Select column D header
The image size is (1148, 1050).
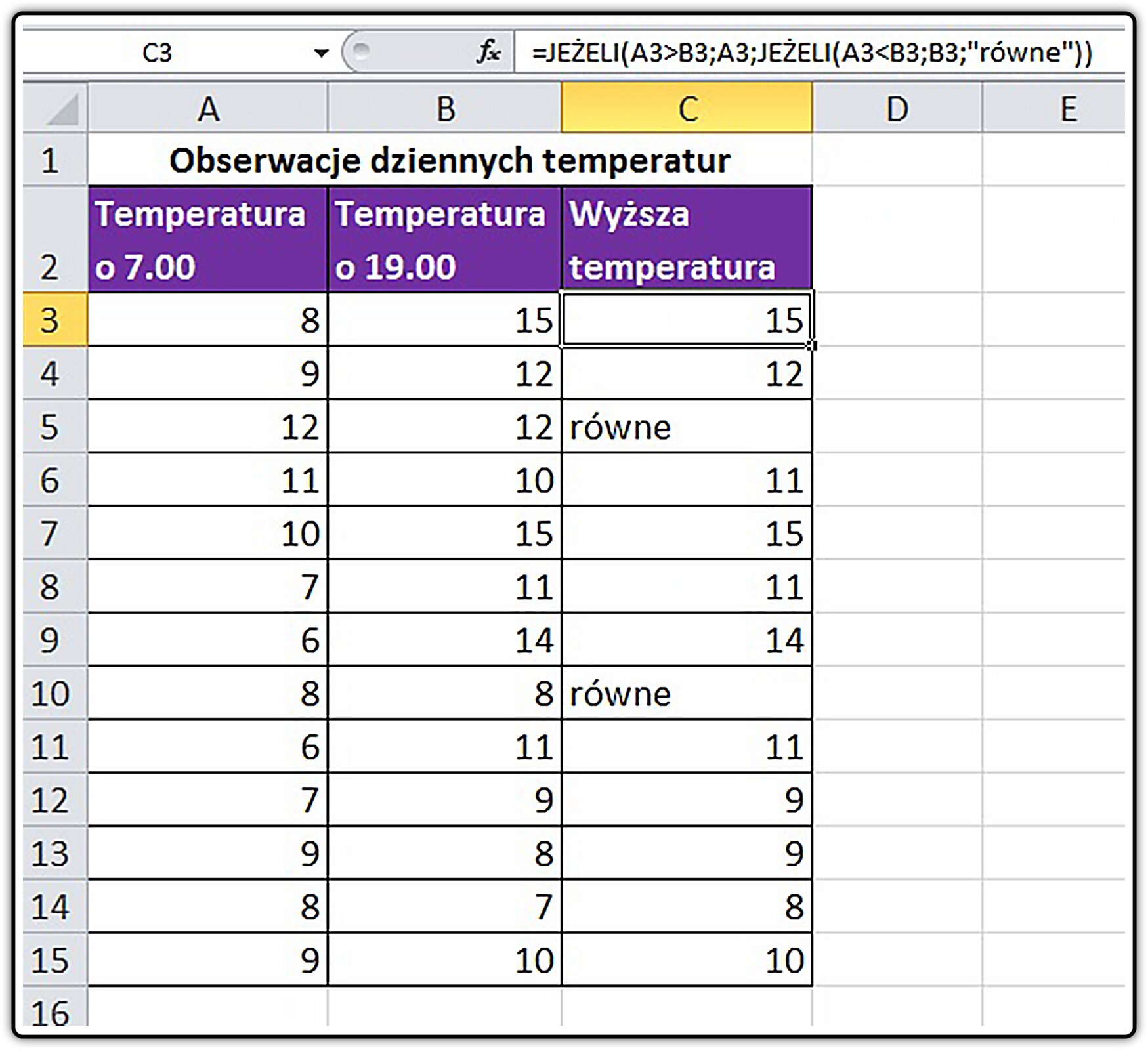tap(897, 108)
